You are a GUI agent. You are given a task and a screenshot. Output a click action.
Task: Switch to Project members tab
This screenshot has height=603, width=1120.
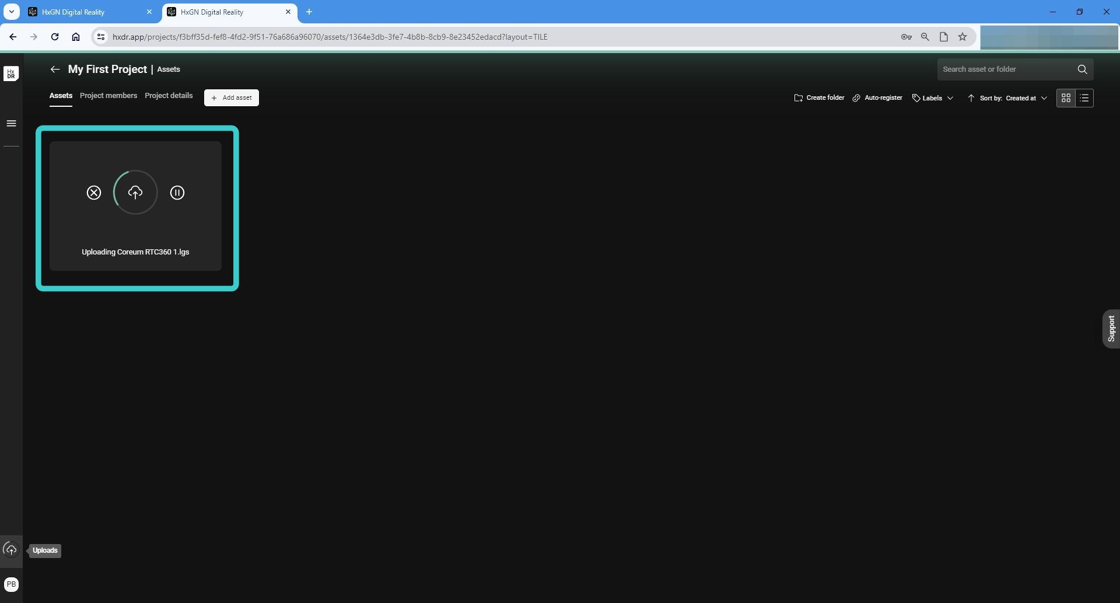pos(108,96)
